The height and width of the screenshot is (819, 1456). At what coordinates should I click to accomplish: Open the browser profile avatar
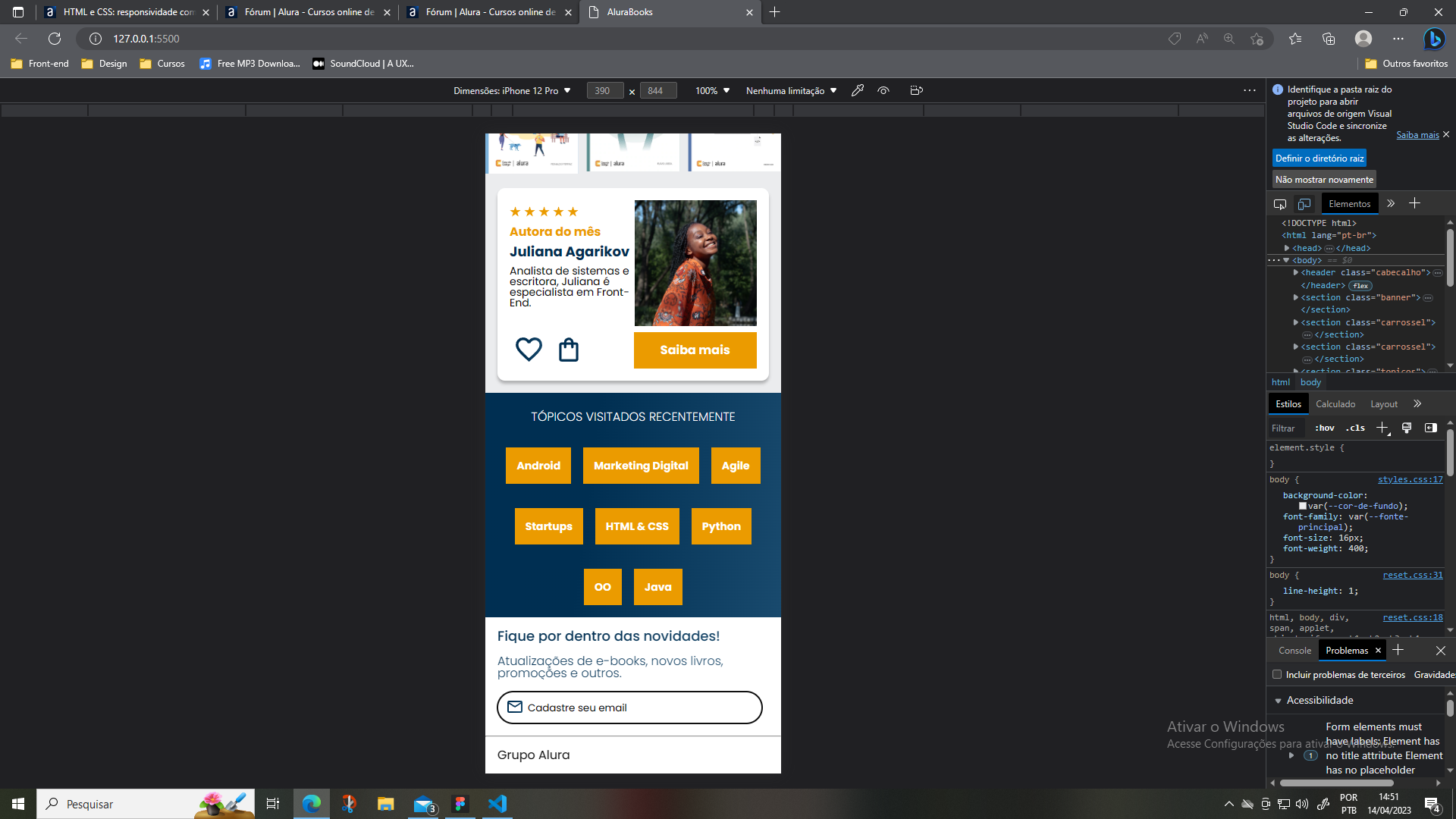click(1363, 39)
